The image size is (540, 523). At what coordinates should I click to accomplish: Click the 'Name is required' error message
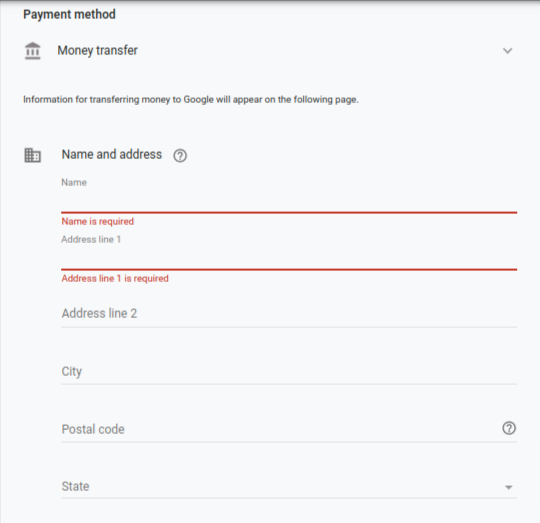97,221
